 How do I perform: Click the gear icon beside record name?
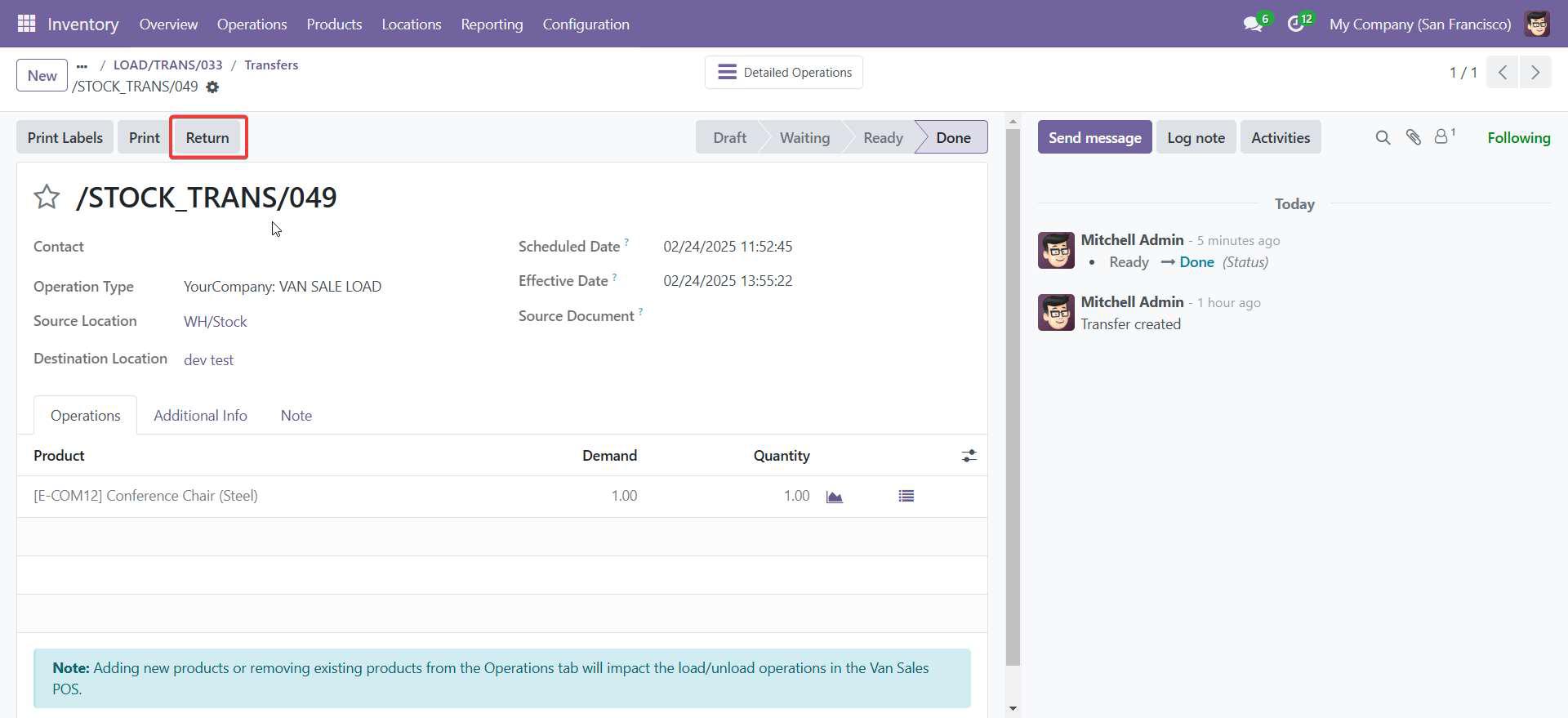[x=212, y=87]
